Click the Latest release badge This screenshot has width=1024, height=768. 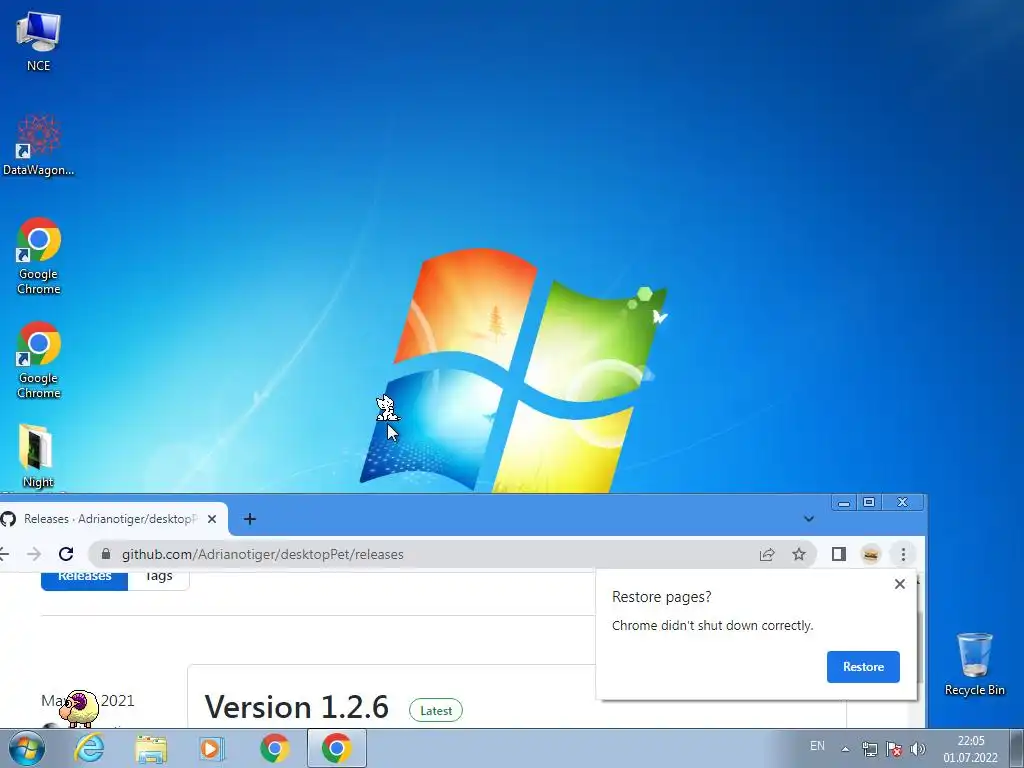(x=436, y=711)
